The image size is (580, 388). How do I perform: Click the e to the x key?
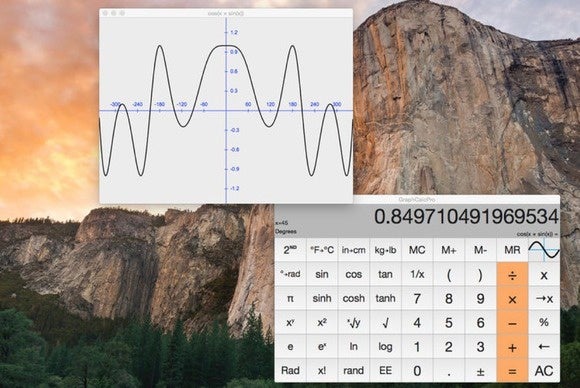coord(322,347)
